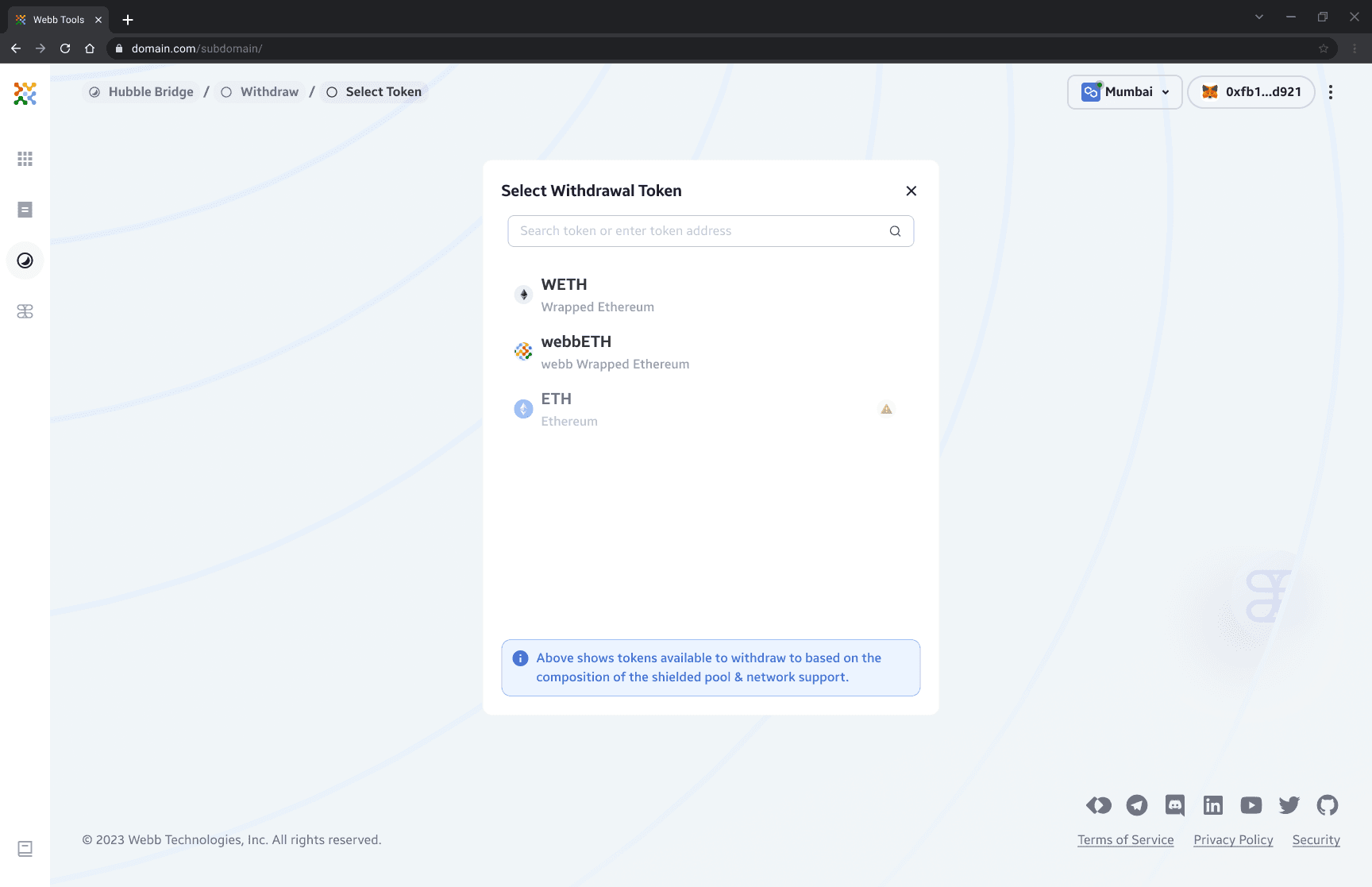Screen dimensions: 1372x887
Task: Open the apps grid icon in sidebar
Action: (x=25, y=159)
